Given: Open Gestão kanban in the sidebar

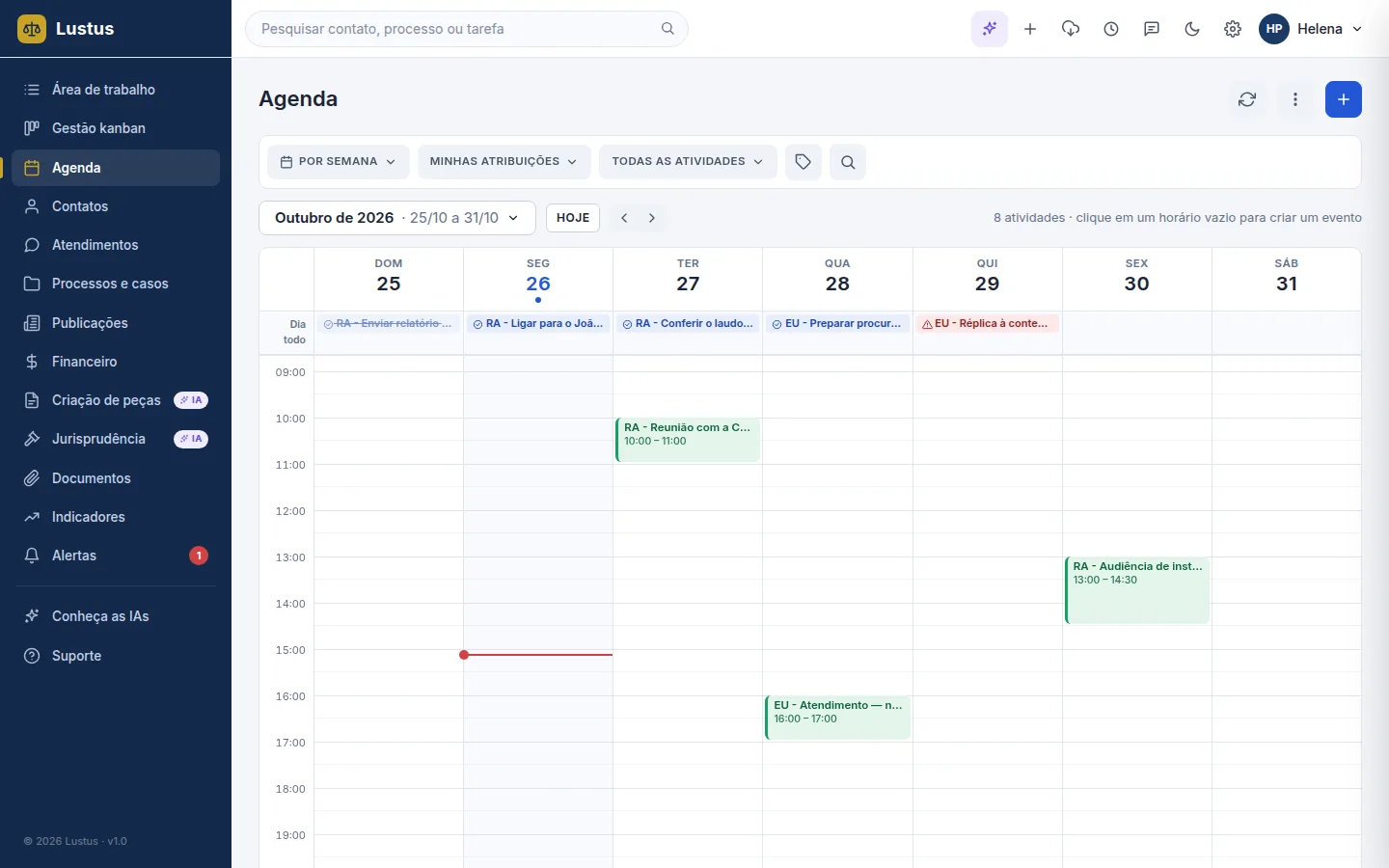Looking at the screenshot, I should pos(116,128).
